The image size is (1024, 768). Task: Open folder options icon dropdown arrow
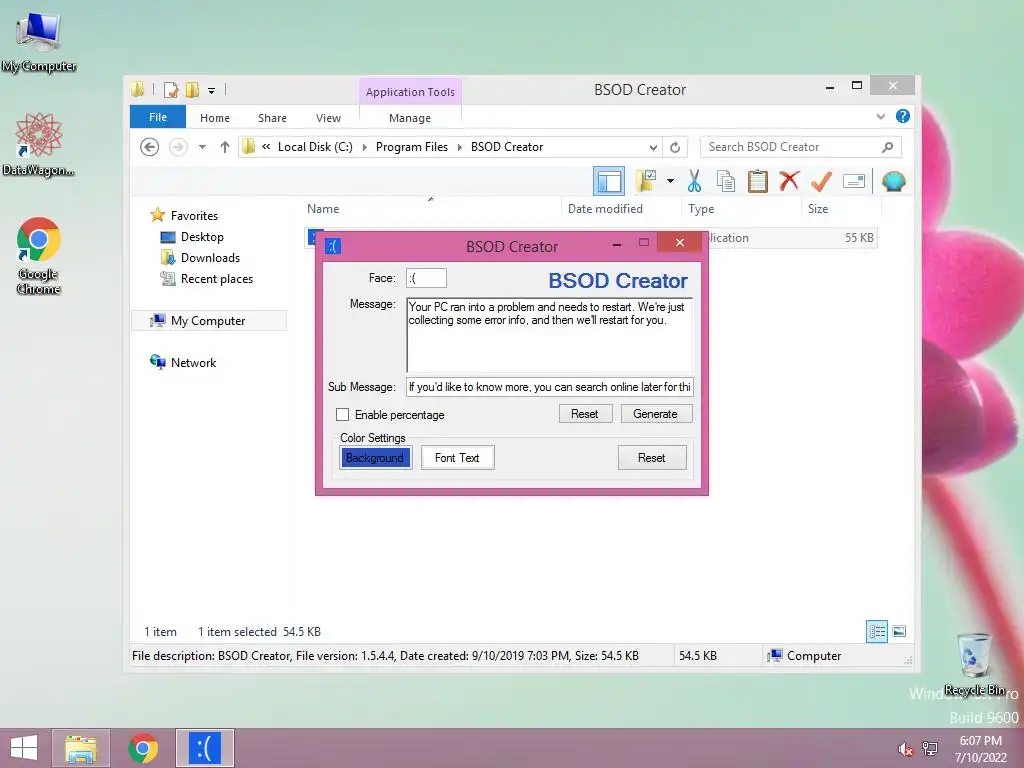click(x=671, y=181)
